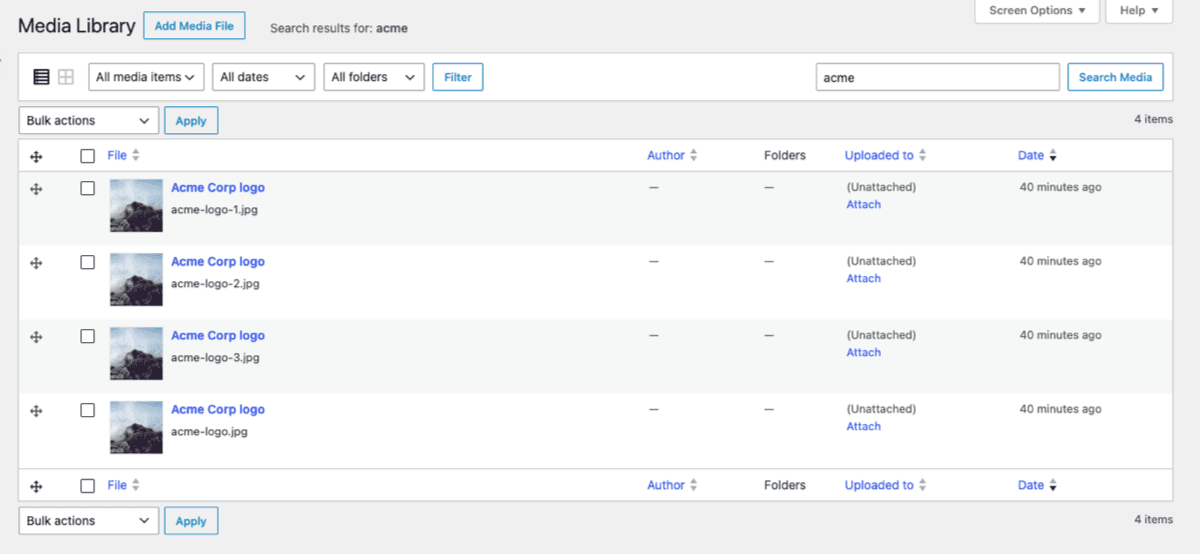Screen dimensions: 1200x554
Task: Select all items with top header checkbox
Action: (88, 156)
